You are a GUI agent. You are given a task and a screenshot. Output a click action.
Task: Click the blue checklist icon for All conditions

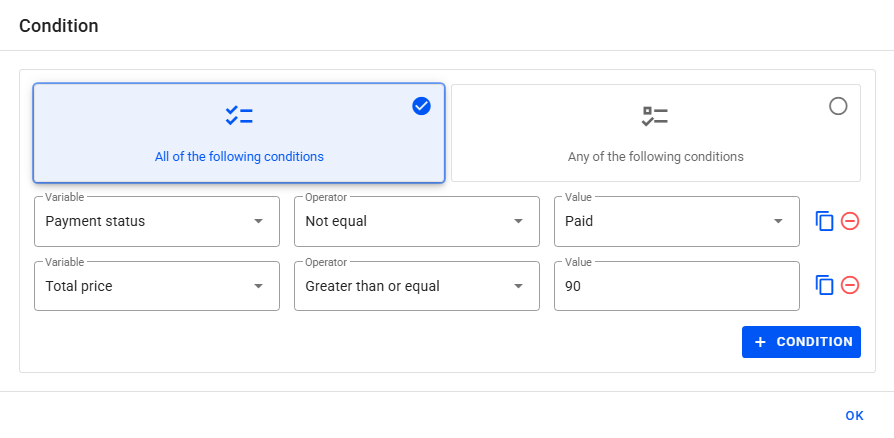click(x=239, y=116)
